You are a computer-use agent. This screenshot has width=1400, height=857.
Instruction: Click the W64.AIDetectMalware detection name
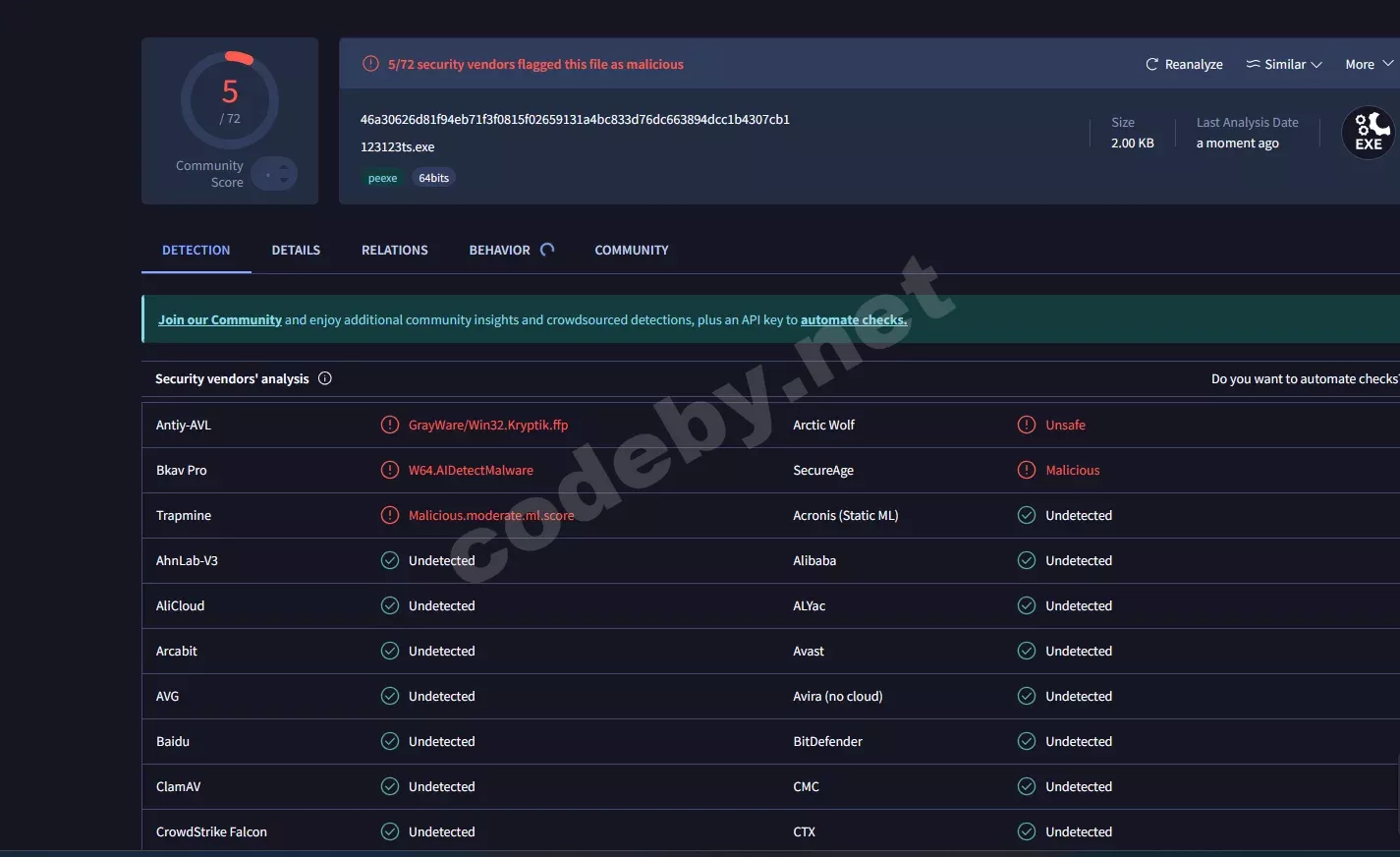tap(471, 470)
